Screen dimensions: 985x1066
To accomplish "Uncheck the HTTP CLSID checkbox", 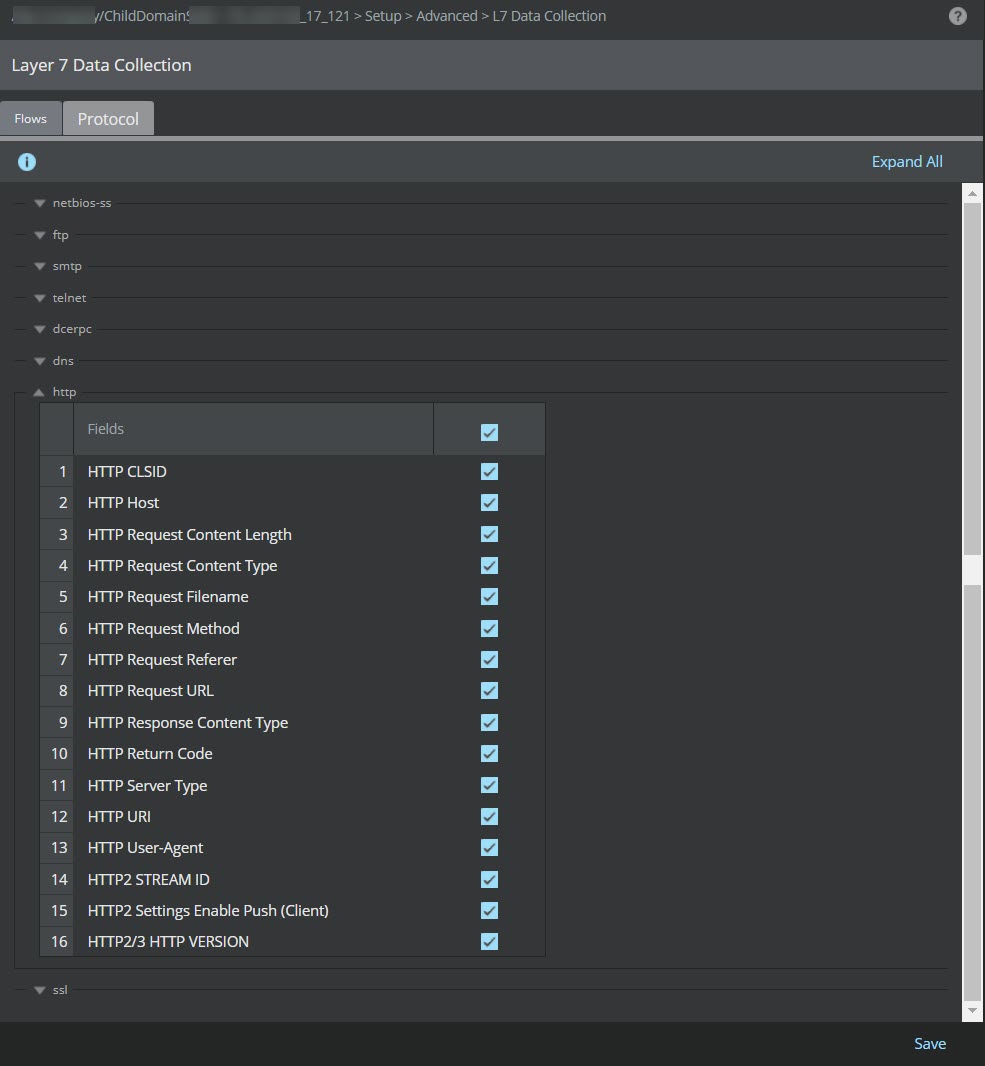I will (x=489, y=472).
